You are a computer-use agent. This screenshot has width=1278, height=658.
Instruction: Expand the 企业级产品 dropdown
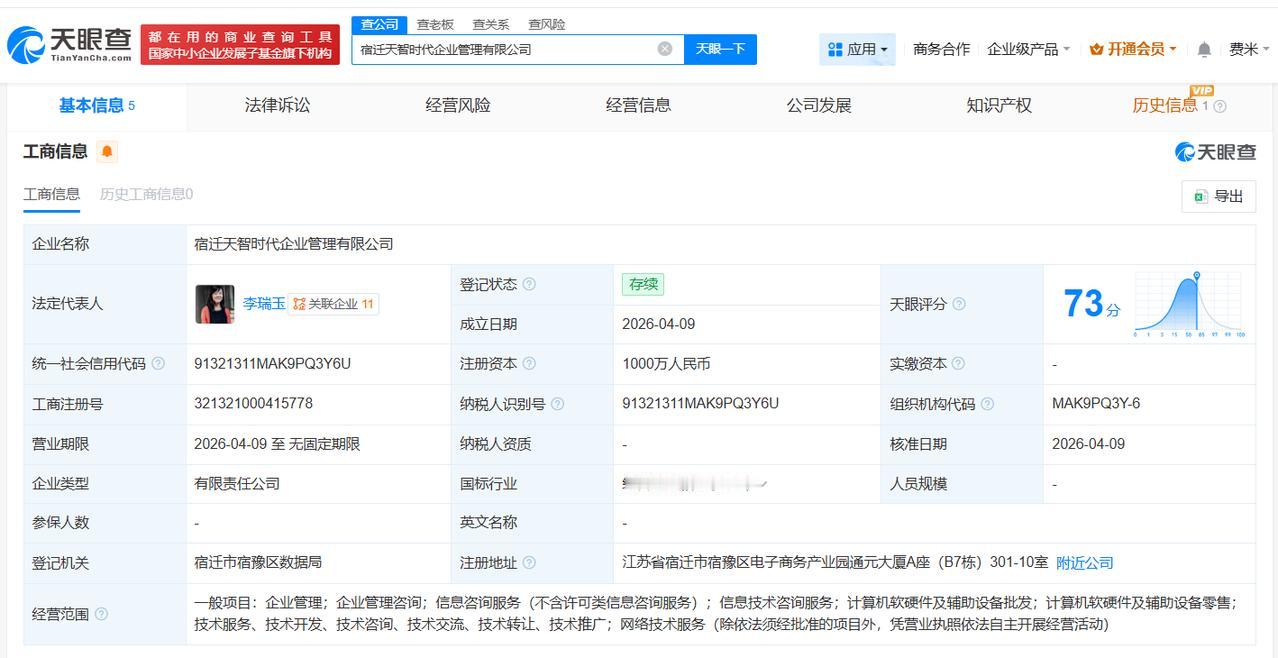1028,49
